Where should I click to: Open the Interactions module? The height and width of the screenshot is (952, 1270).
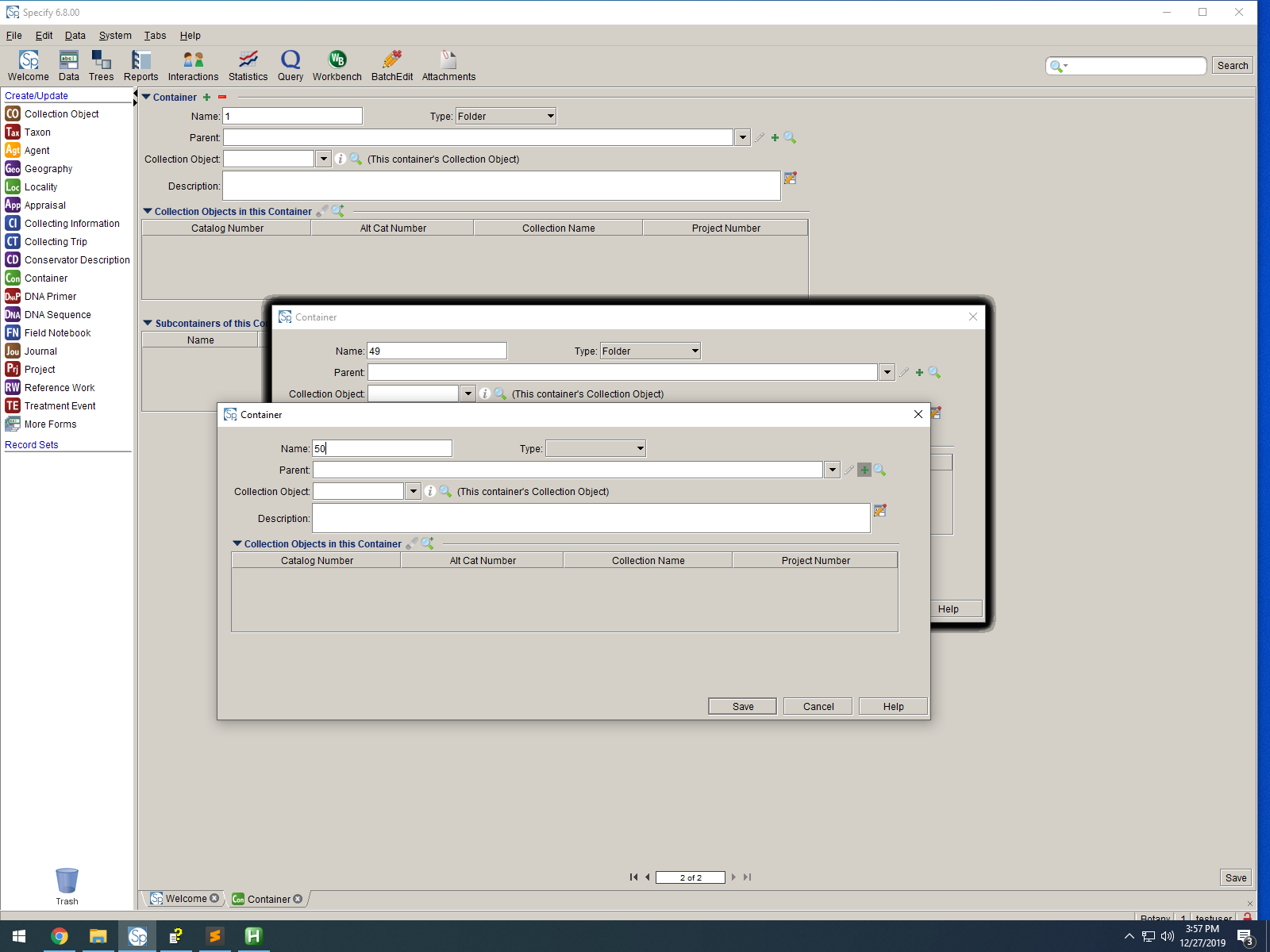[193, 63]
